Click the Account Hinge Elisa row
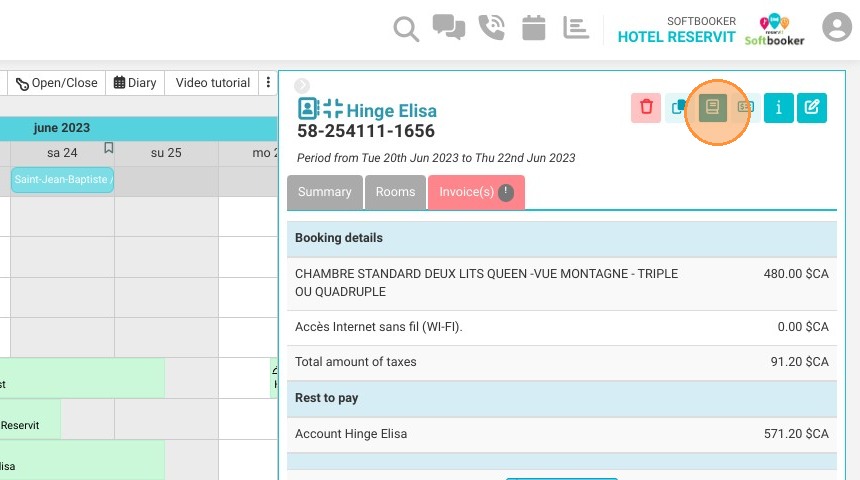This screenshot has width=860, height=480. tap(562, 434)
